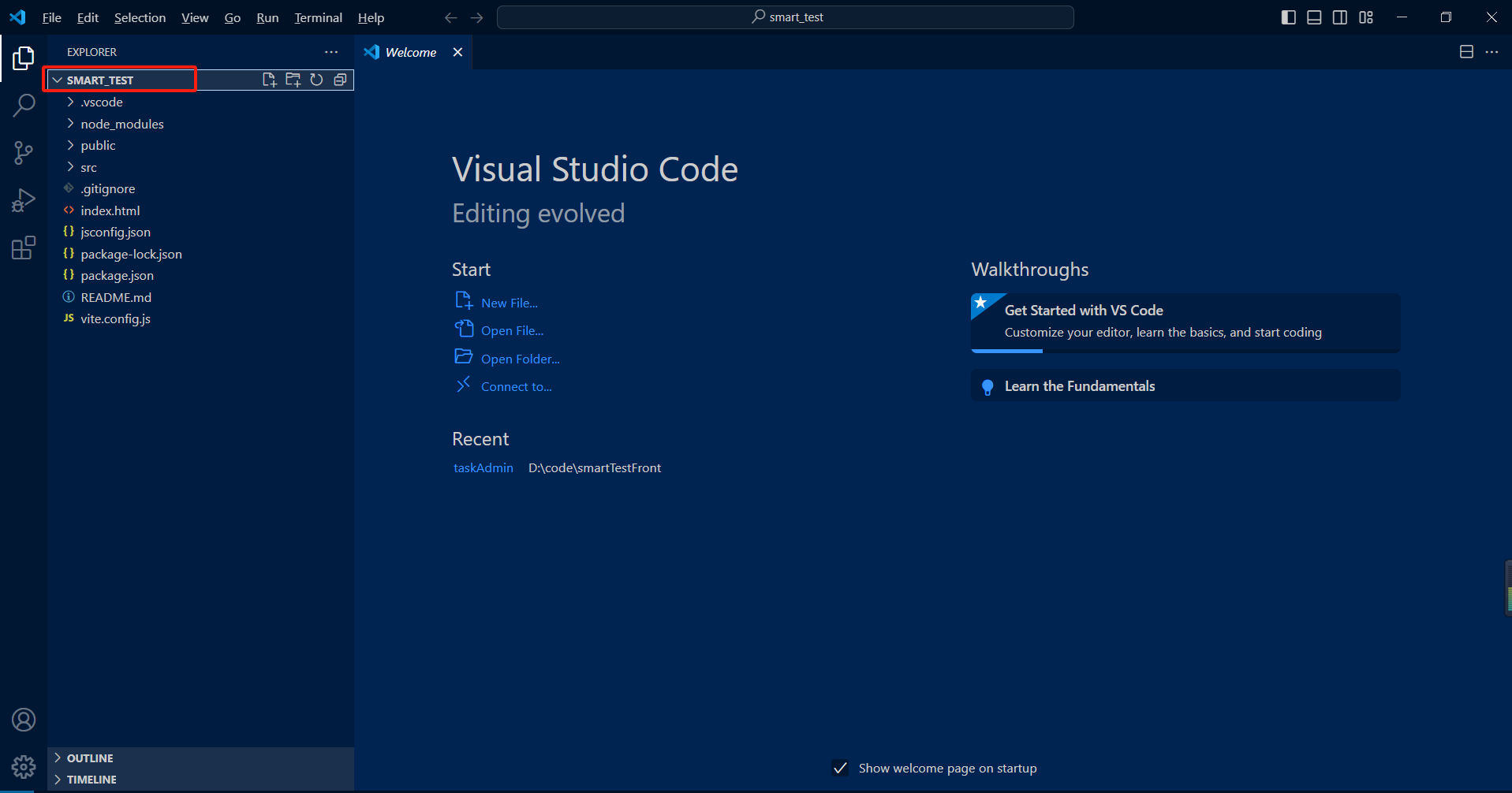Click the New Folder icon in explorer header

[x=293, y=80]
